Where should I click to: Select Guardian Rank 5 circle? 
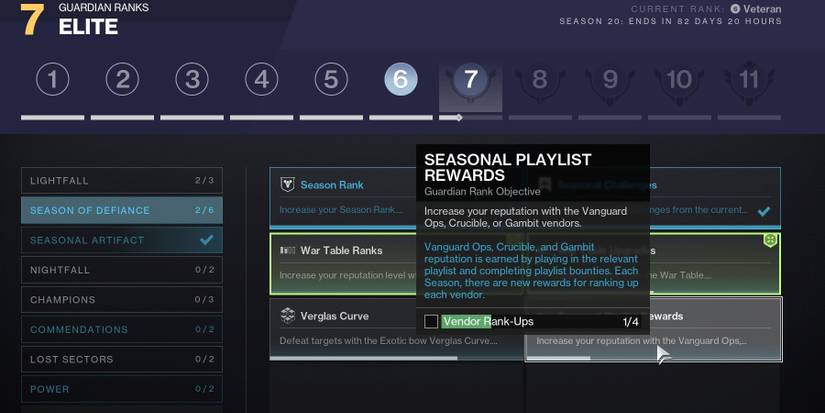pyautogui.click(x=331, y=79)
